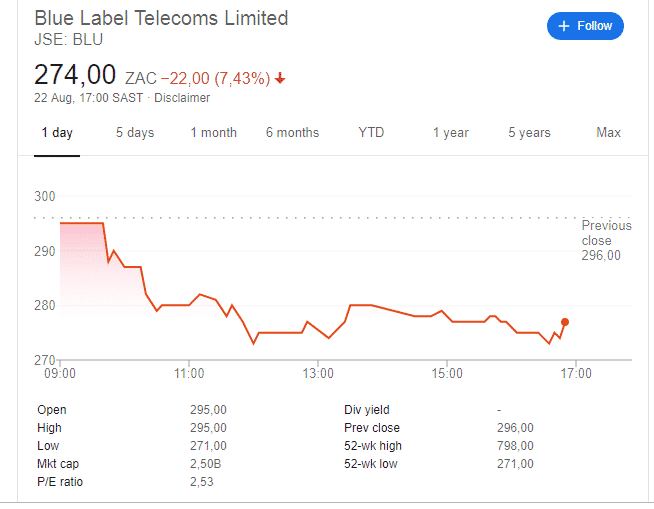This screenshot has width=654, height=509.
Task: View the 1 year chart
Action: [450, 133]
